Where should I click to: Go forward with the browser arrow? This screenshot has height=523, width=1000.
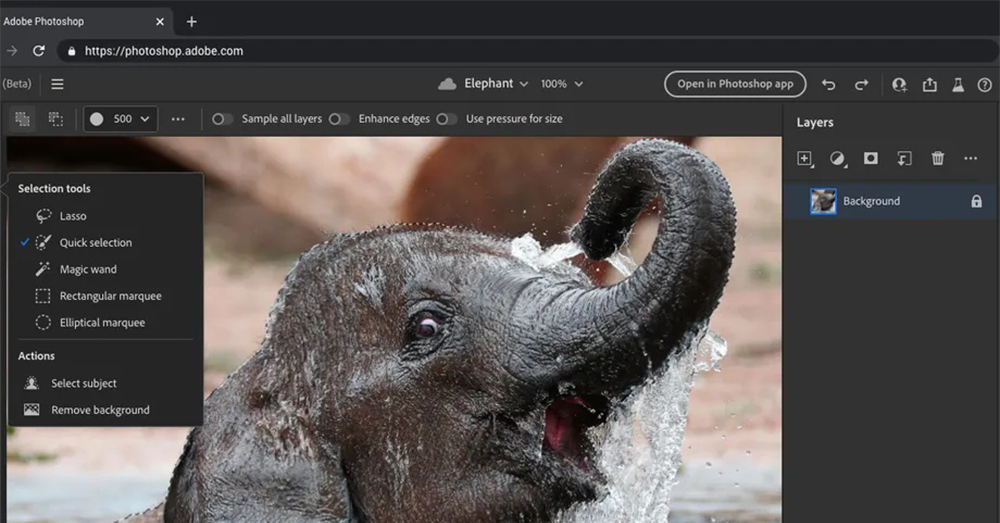[12, 50]
